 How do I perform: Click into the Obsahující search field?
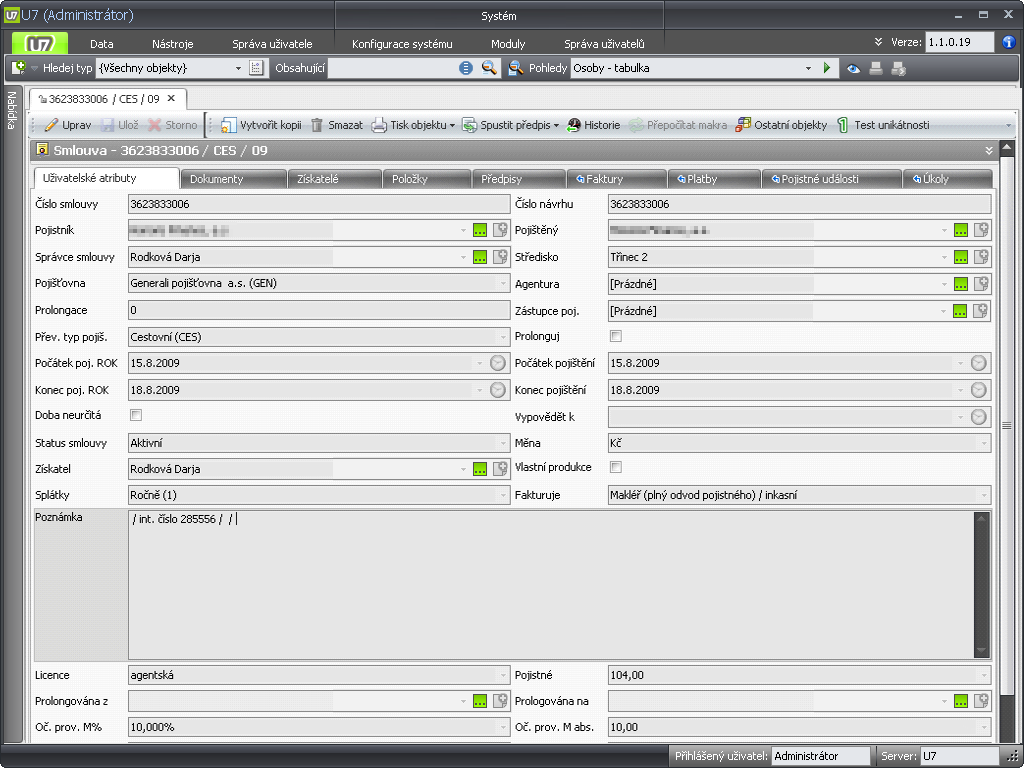pos(392,68)
